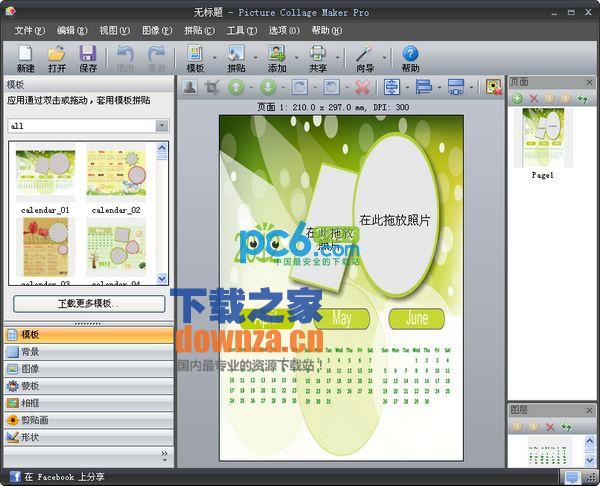Screen dimensions: 600x486
Task: Select the crop tool in canvas toolbar
Action: coord(212,87)
